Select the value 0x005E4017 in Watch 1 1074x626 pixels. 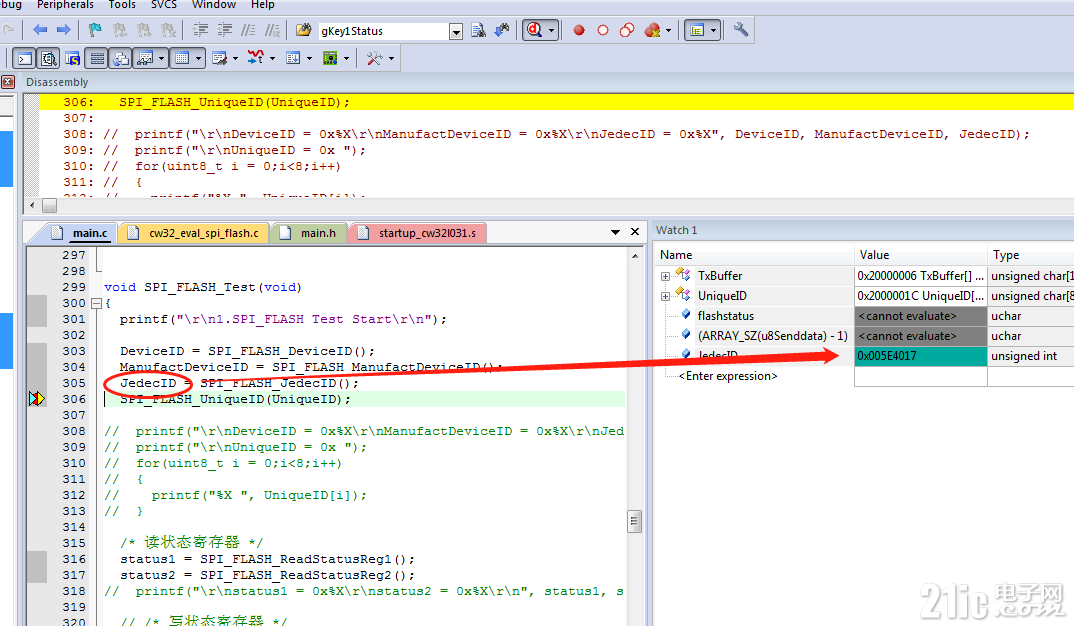click(920, 356)
